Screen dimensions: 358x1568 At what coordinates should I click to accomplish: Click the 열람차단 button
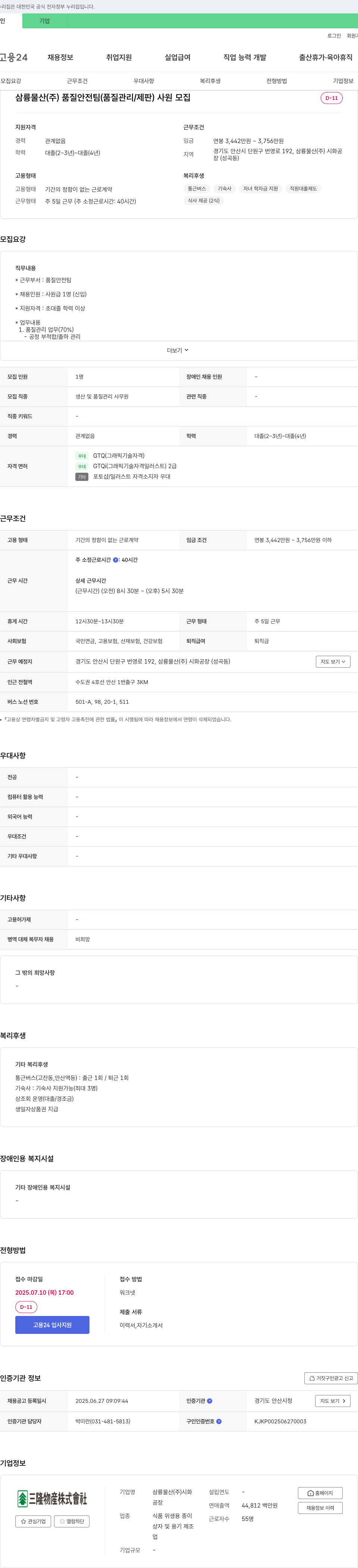click(72, 1521)
